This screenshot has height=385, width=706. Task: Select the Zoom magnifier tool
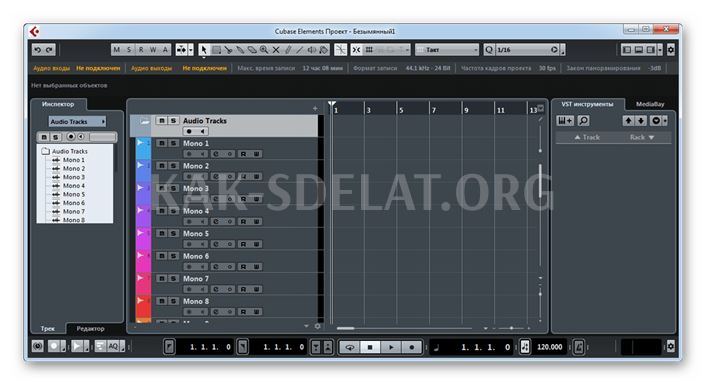[x=264, y=50]
